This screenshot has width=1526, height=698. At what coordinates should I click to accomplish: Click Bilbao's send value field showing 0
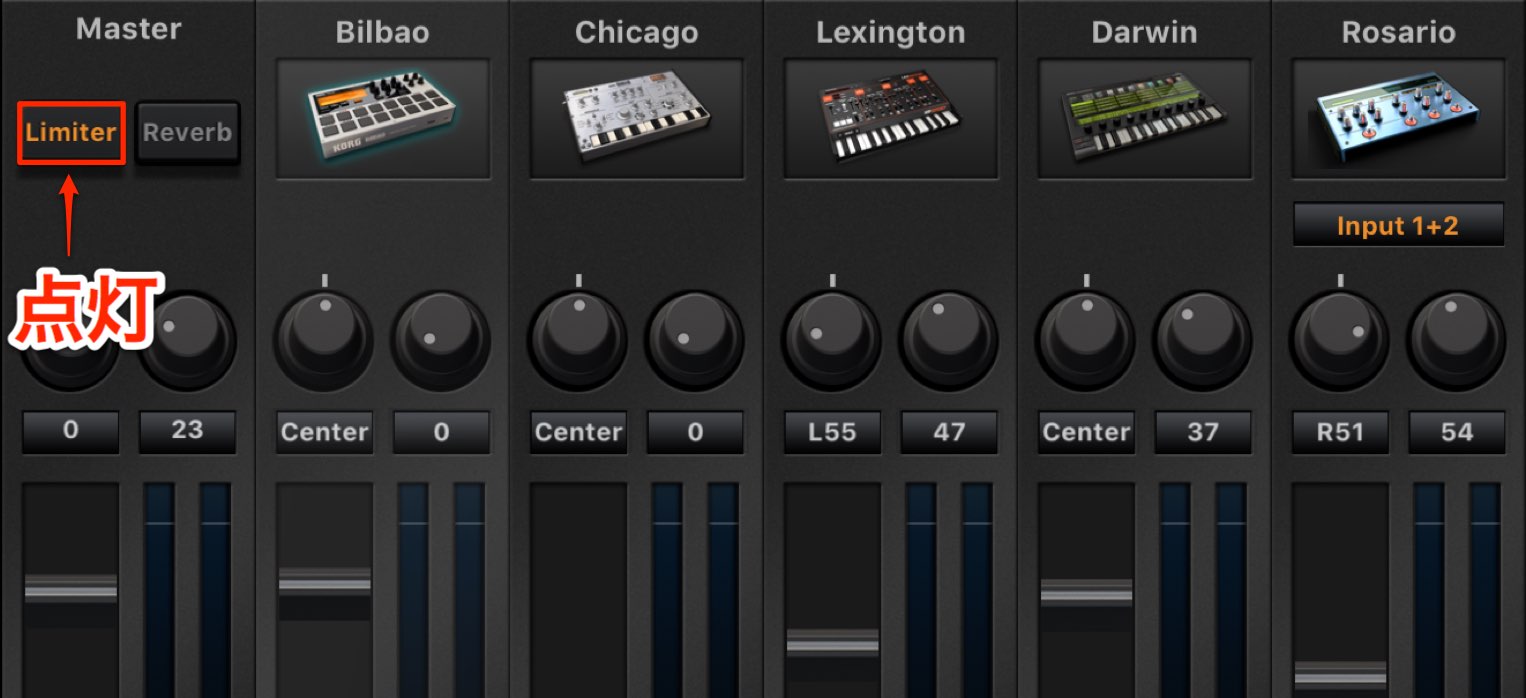click(441, 432)
